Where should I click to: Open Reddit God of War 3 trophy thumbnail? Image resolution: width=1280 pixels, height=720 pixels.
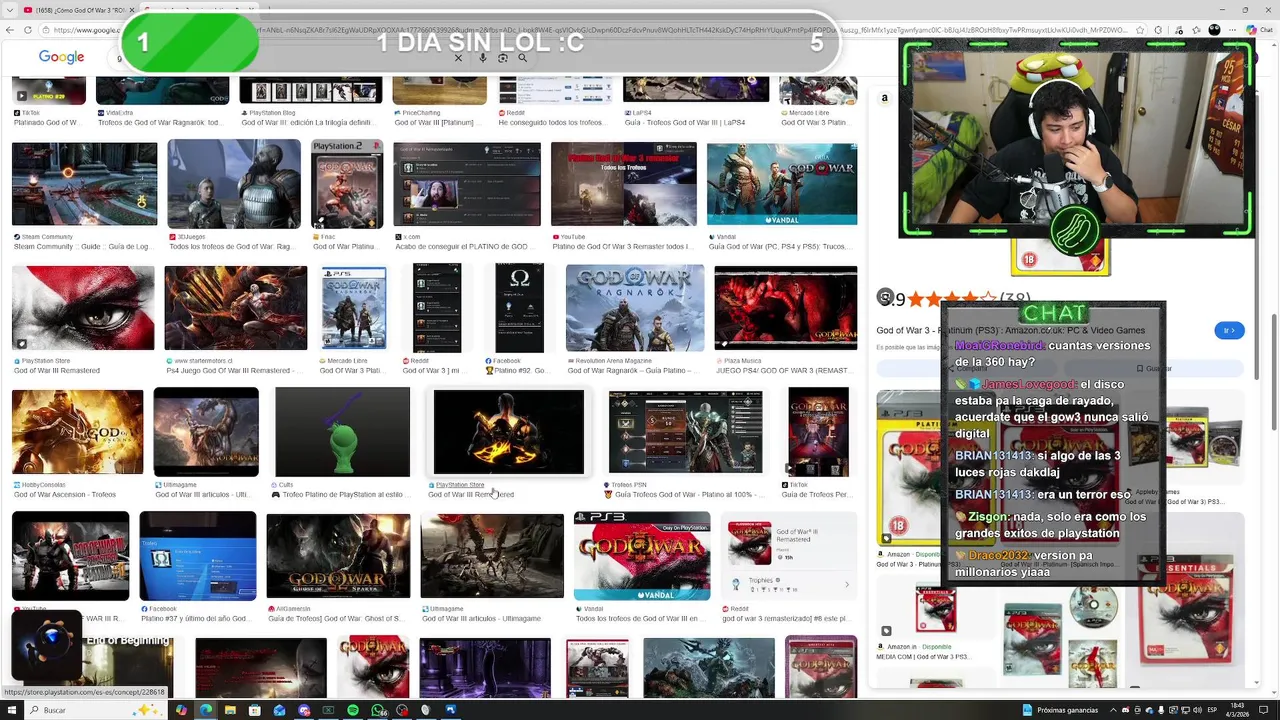click(437, 308)
